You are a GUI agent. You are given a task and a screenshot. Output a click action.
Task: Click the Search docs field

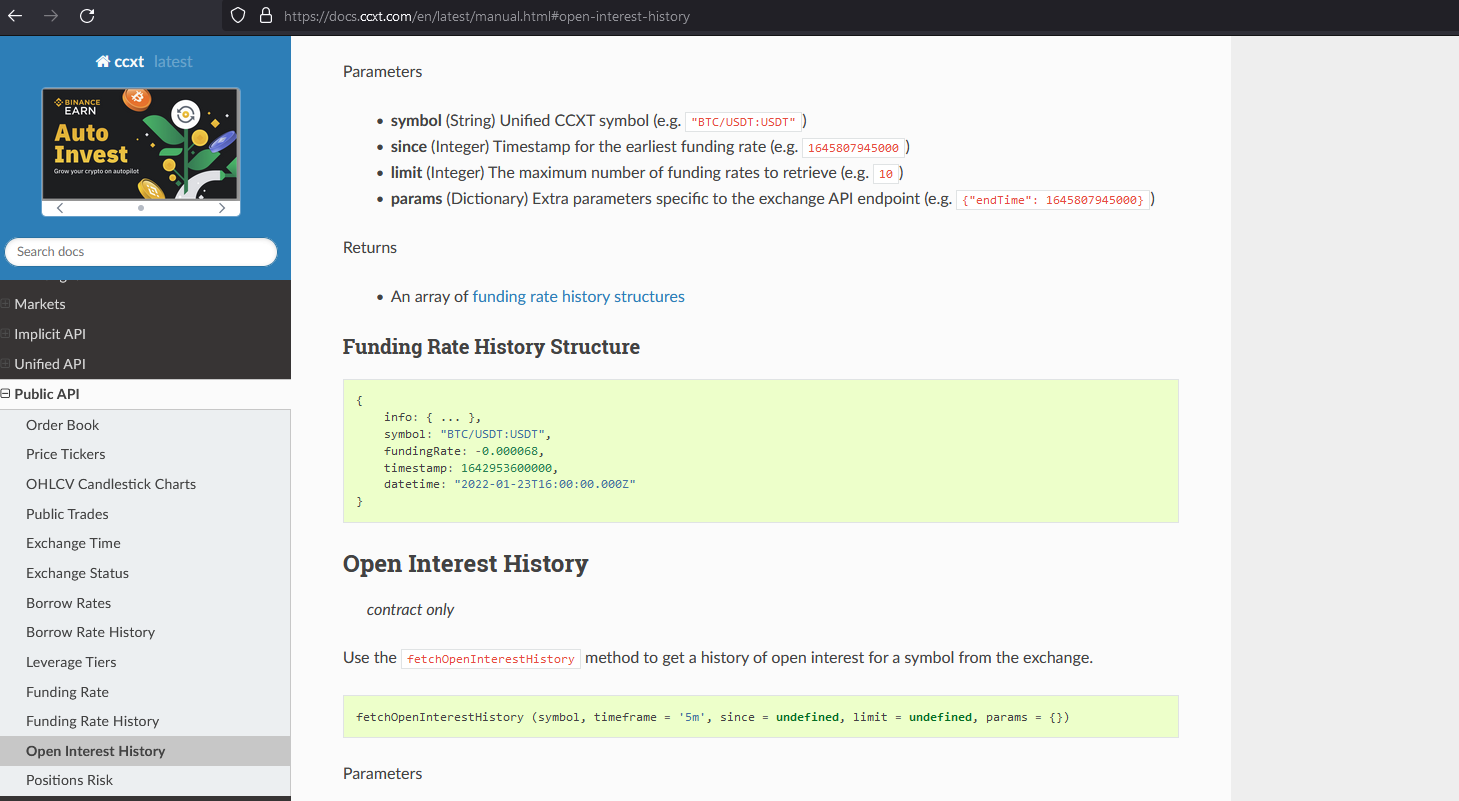coord(140,252)
